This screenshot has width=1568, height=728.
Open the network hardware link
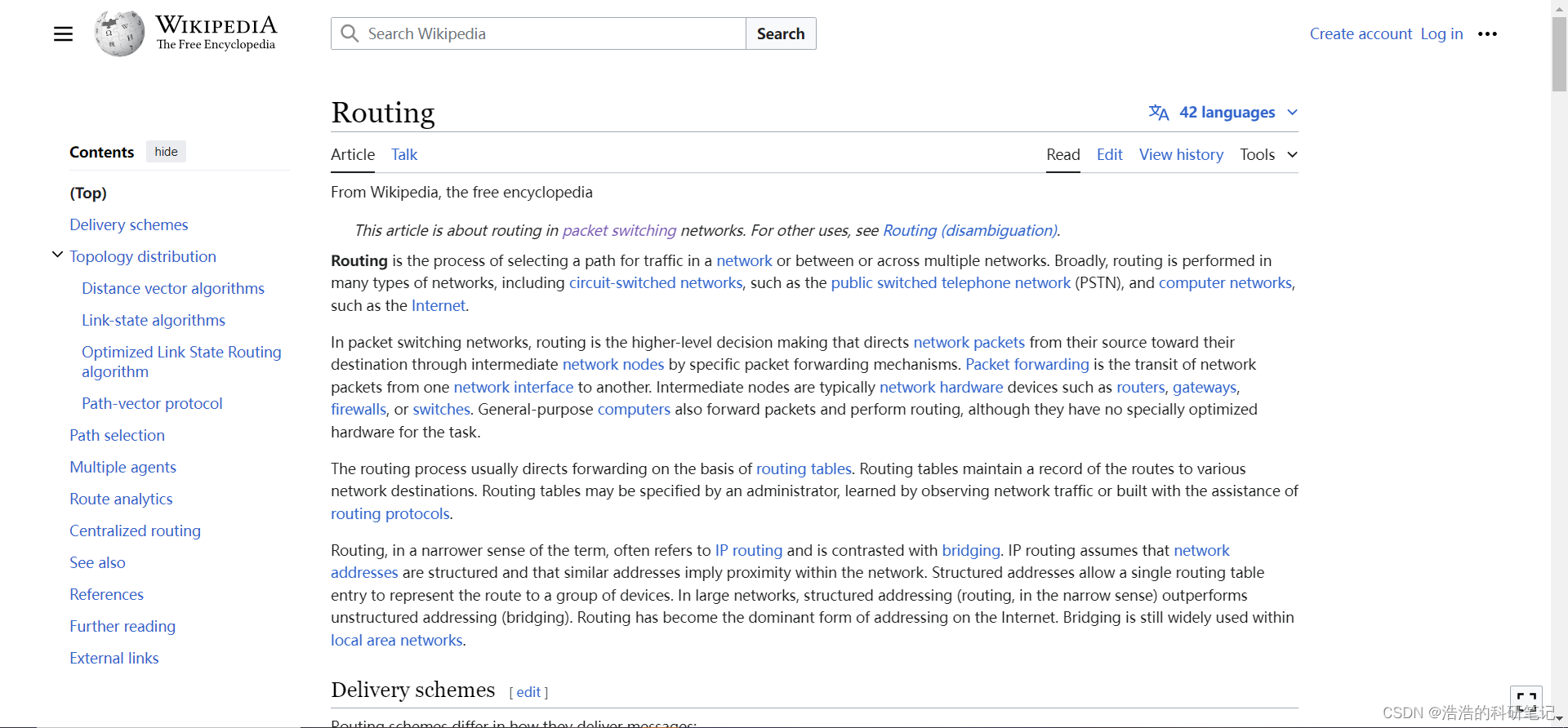coord(941,387)
